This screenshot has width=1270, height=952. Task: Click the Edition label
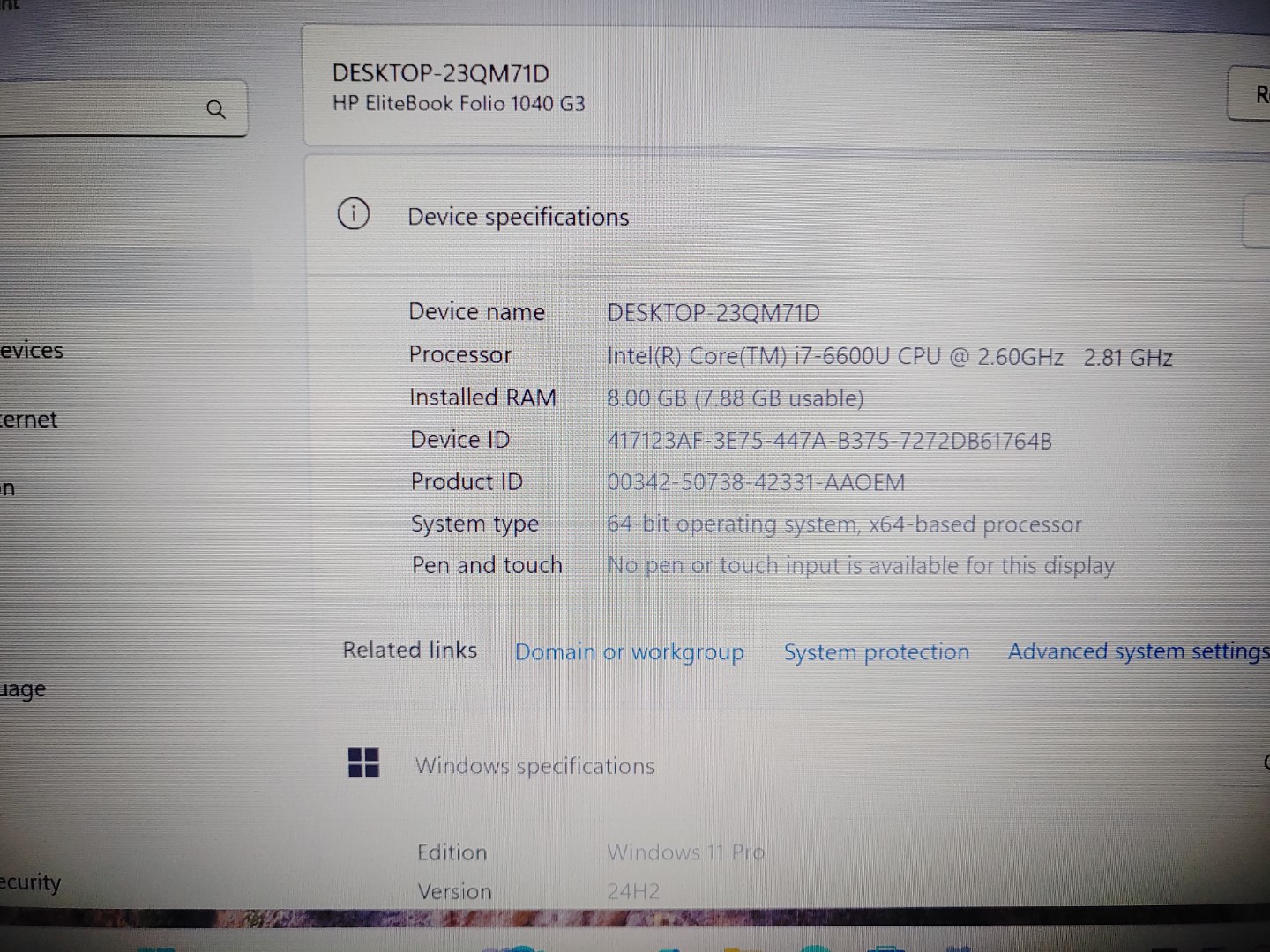(x=452, y=852)
